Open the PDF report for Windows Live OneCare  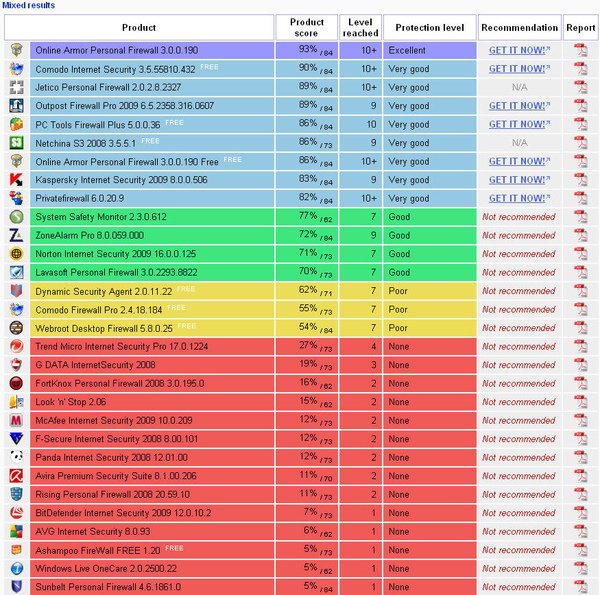pos(580,569)
